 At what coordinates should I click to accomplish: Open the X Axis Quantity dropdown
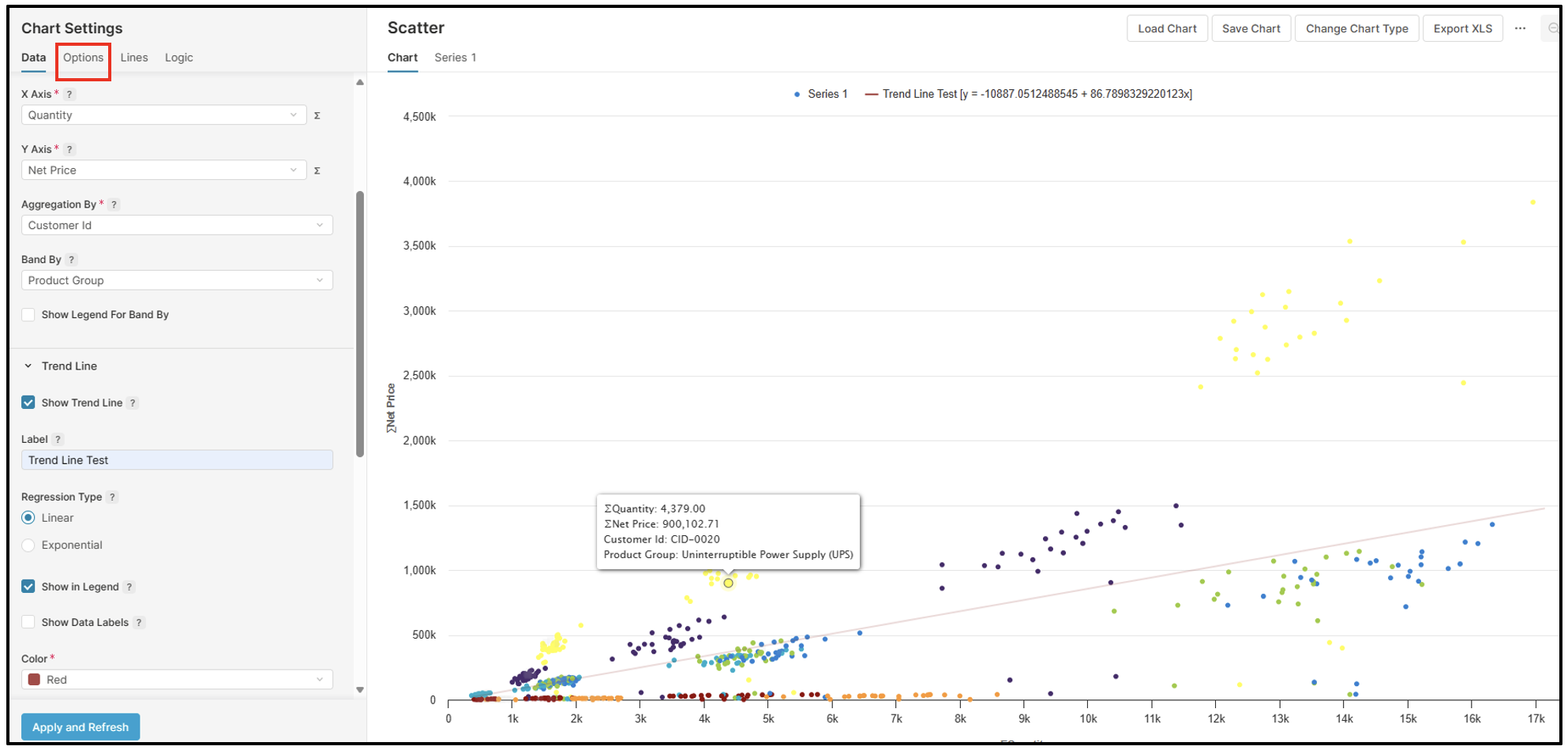pos(163,115)
